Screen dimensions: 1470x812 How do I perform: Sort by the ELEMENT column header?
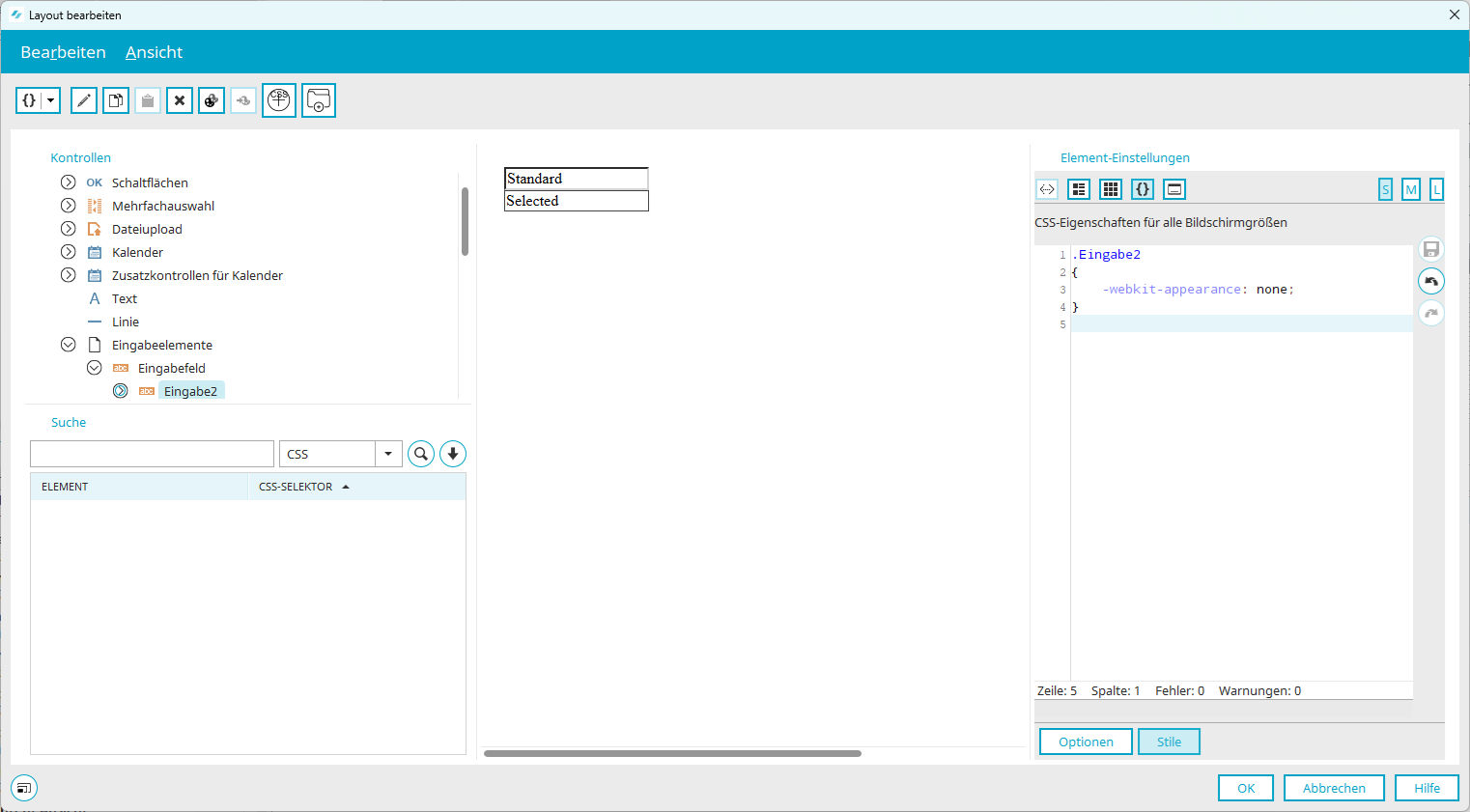point(139,487)
